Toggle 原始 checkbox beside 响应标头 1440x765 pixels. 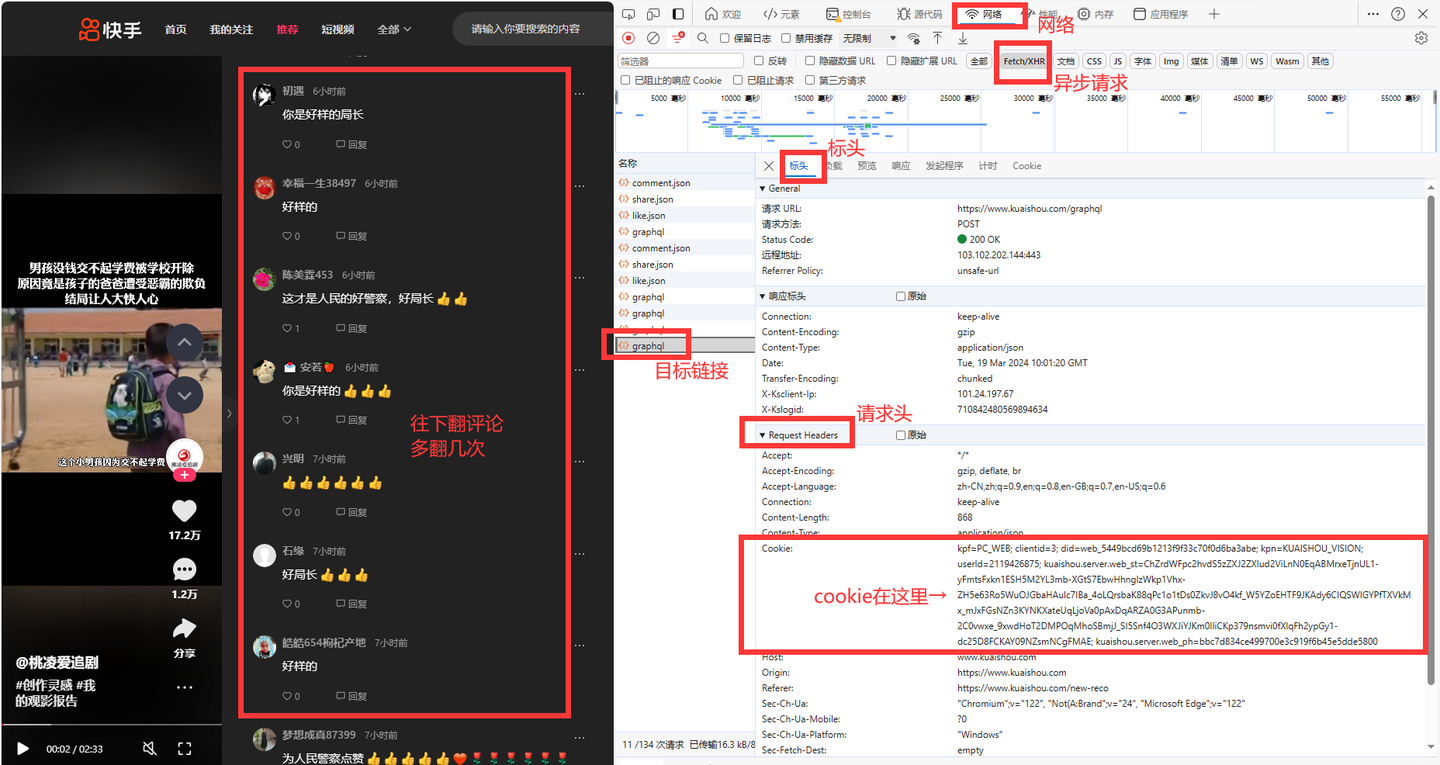[901, 296]
